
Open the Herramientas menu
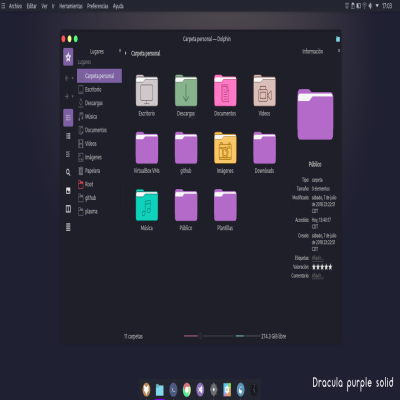tap(71, 6)
